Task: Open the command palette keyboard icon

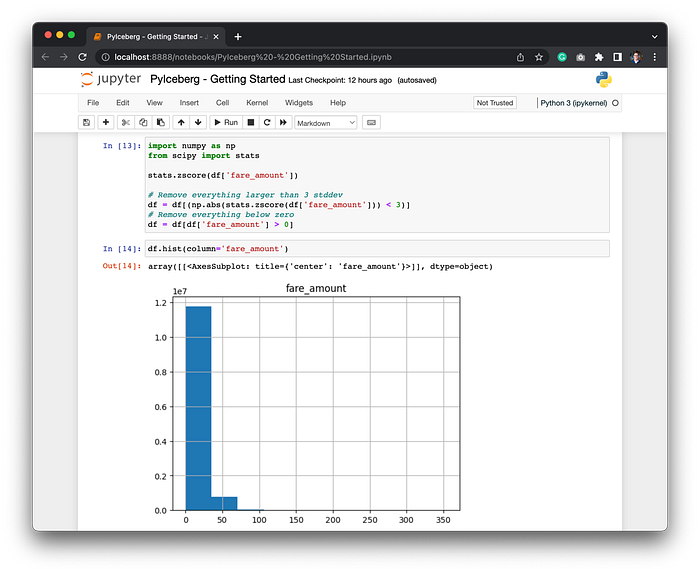Action: pos(371,122)
